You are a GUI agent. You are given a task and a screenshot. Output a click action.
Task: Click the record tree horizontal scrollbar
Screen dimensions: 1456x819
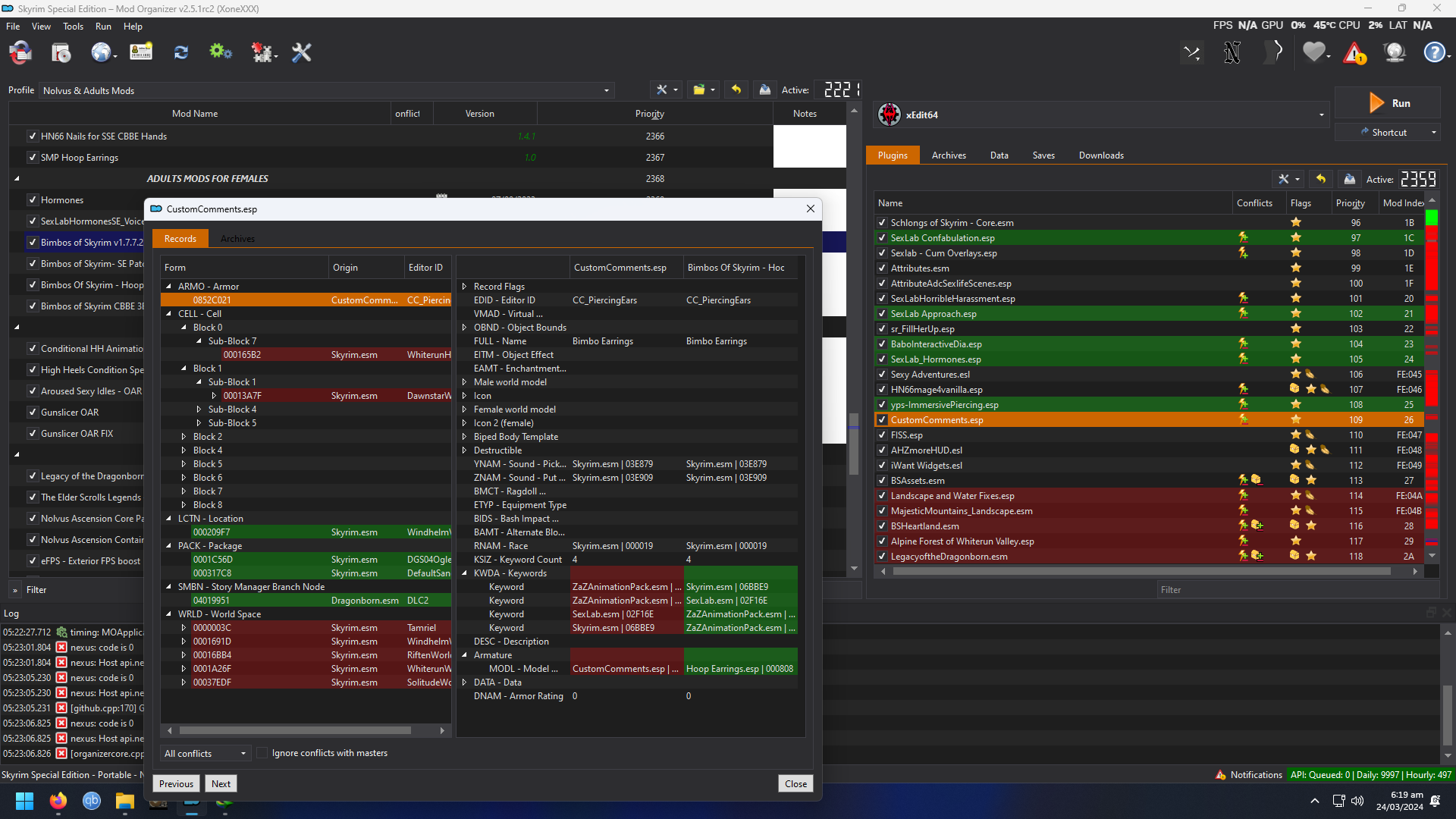(x=295, y=730)
